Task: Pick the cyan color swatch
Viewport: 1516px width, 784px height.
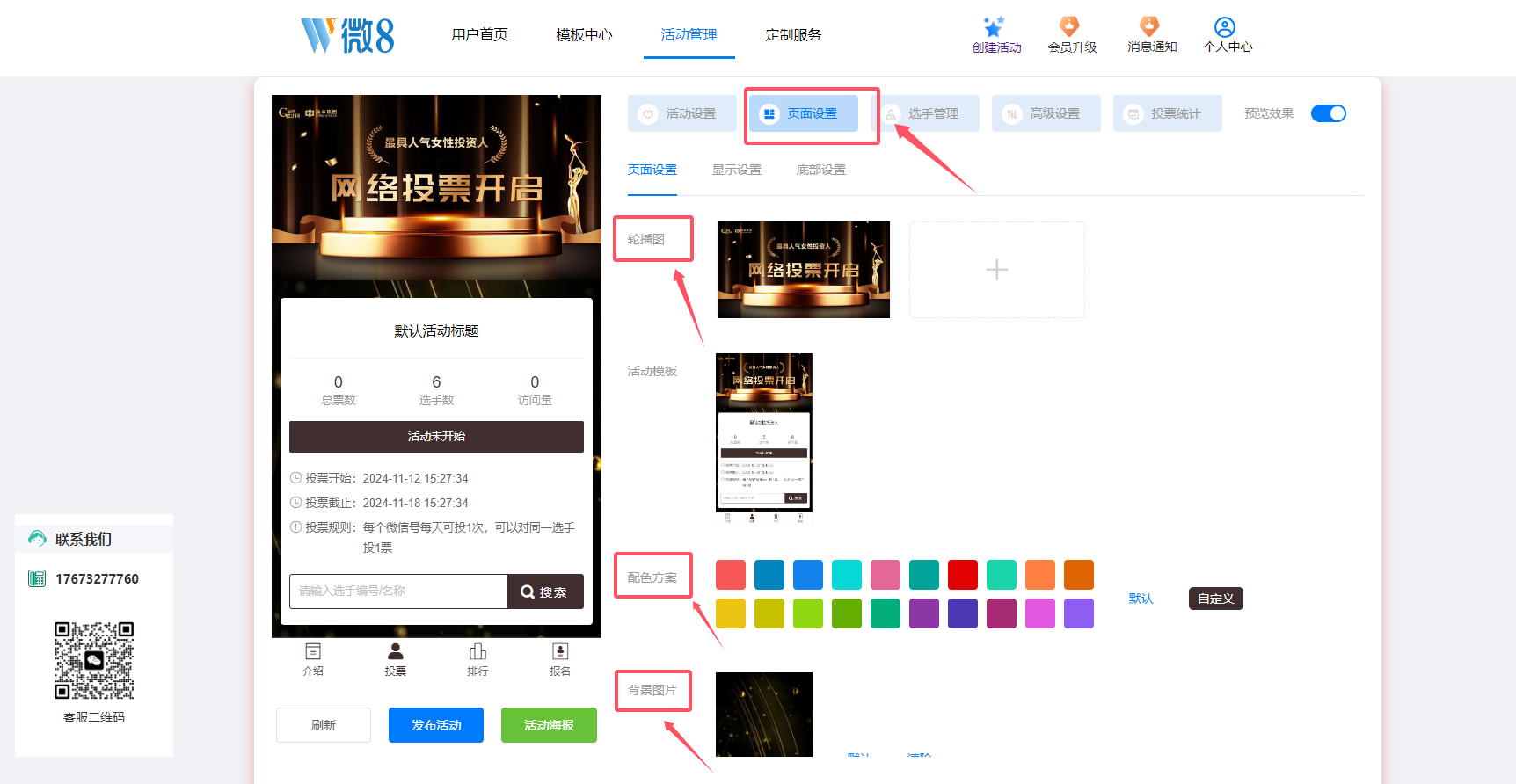Action: click(x=847, y=575)
